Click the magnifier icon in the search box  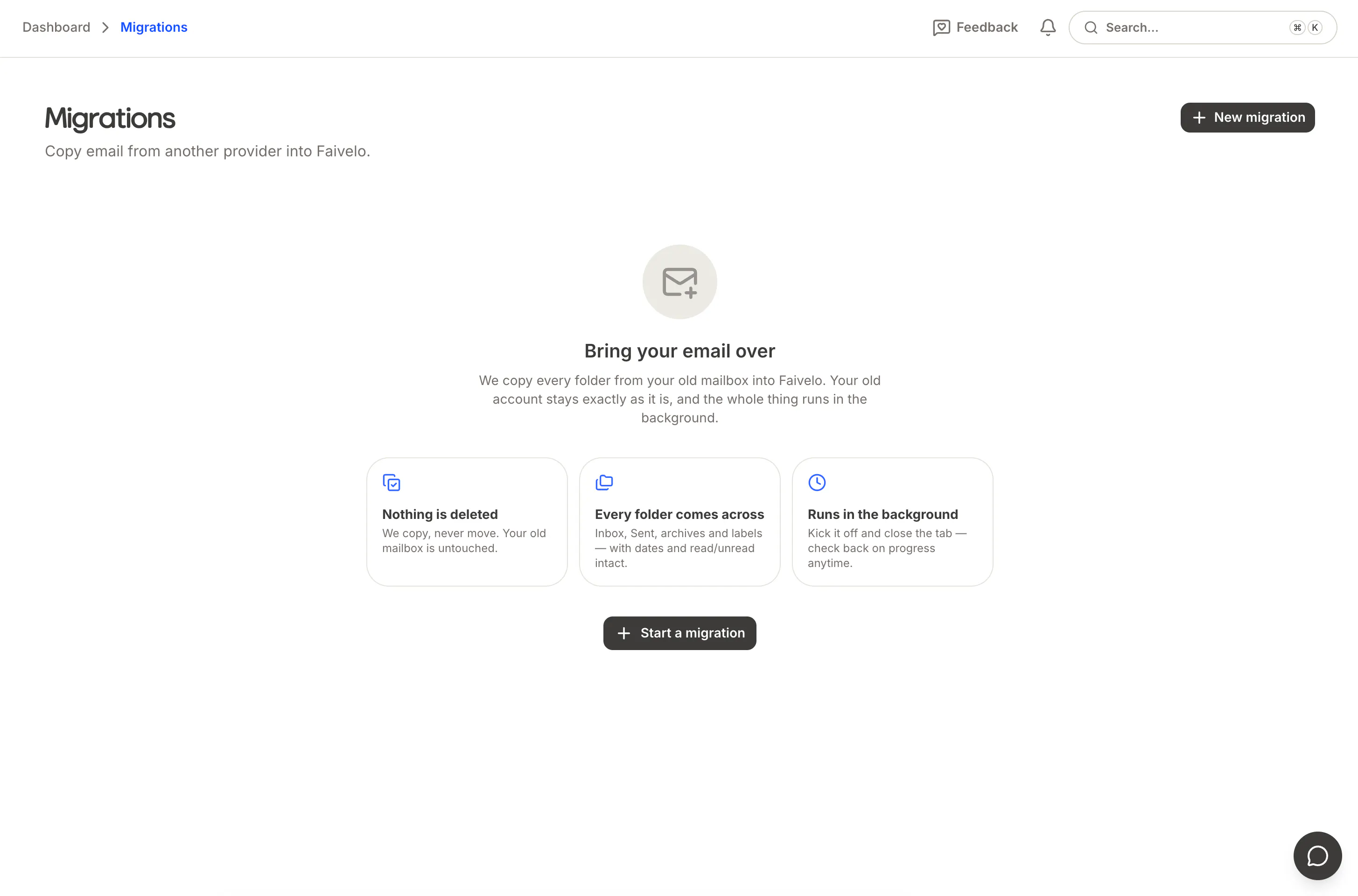[1091, 28]
